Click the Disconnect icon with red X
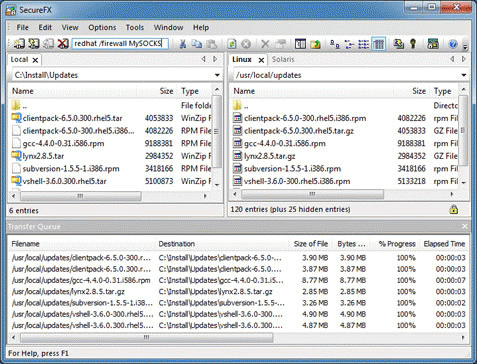The image size is (477, 364). tap(63, 44)
